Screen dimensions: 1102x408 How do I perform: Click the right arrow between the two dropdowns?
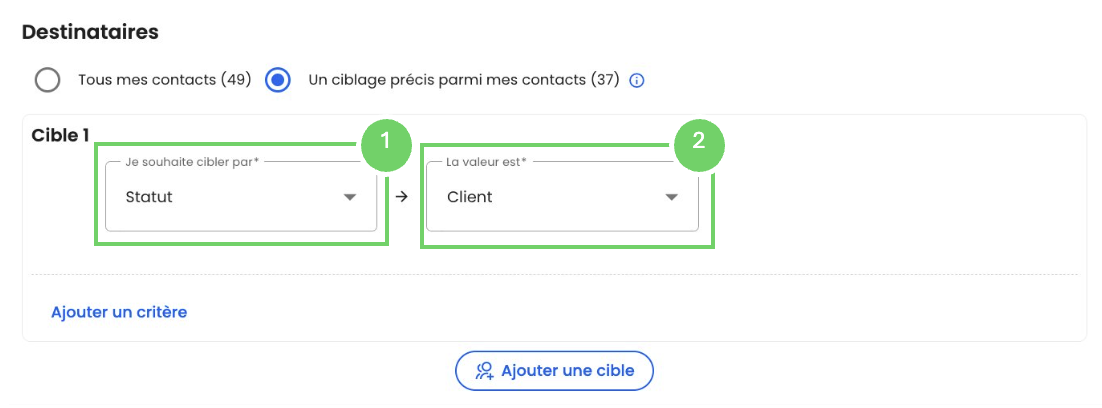click(x=402, y=197)
